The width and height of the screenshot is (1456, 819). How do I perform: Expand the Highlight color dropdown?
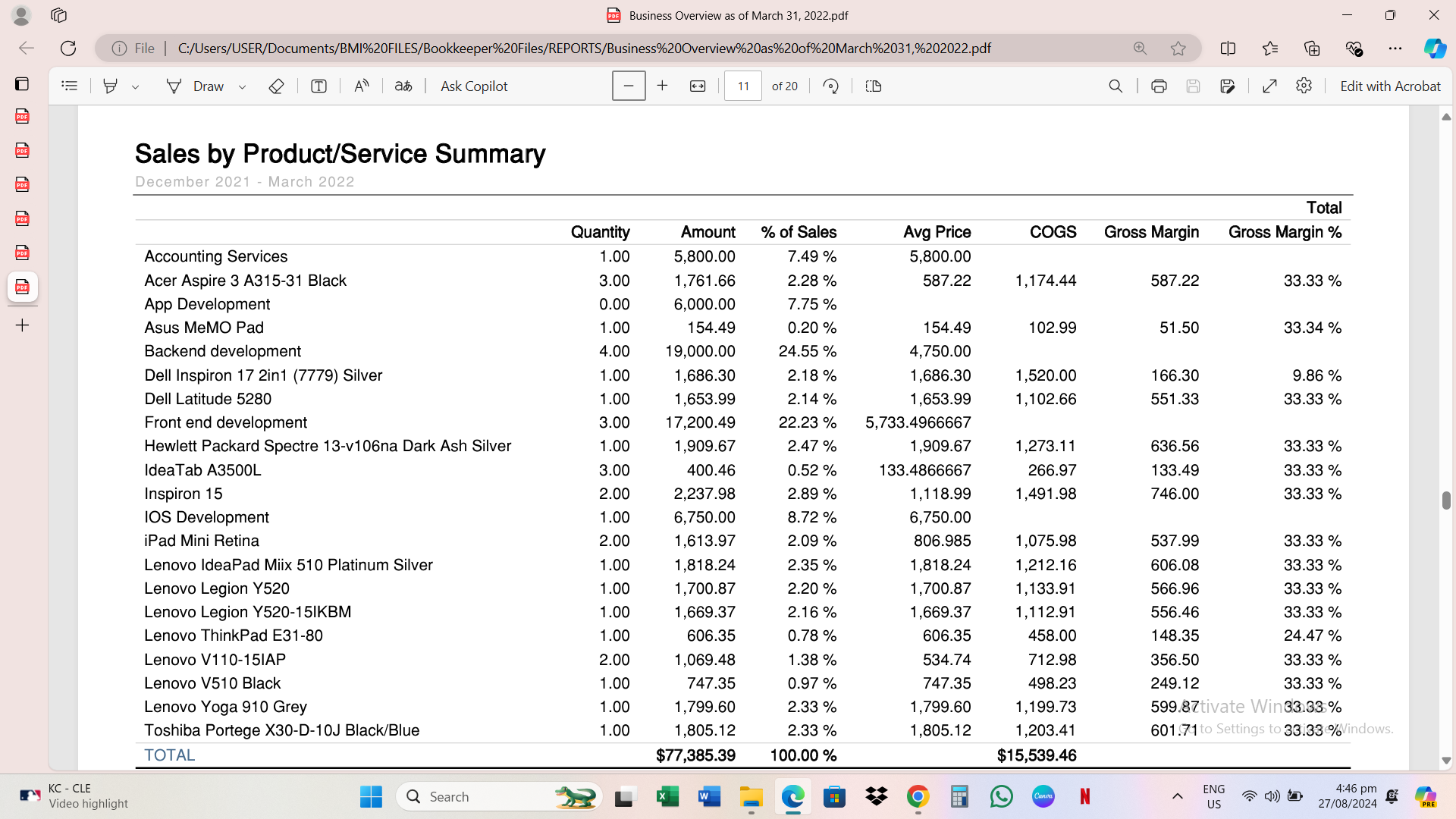coord(135,86)
